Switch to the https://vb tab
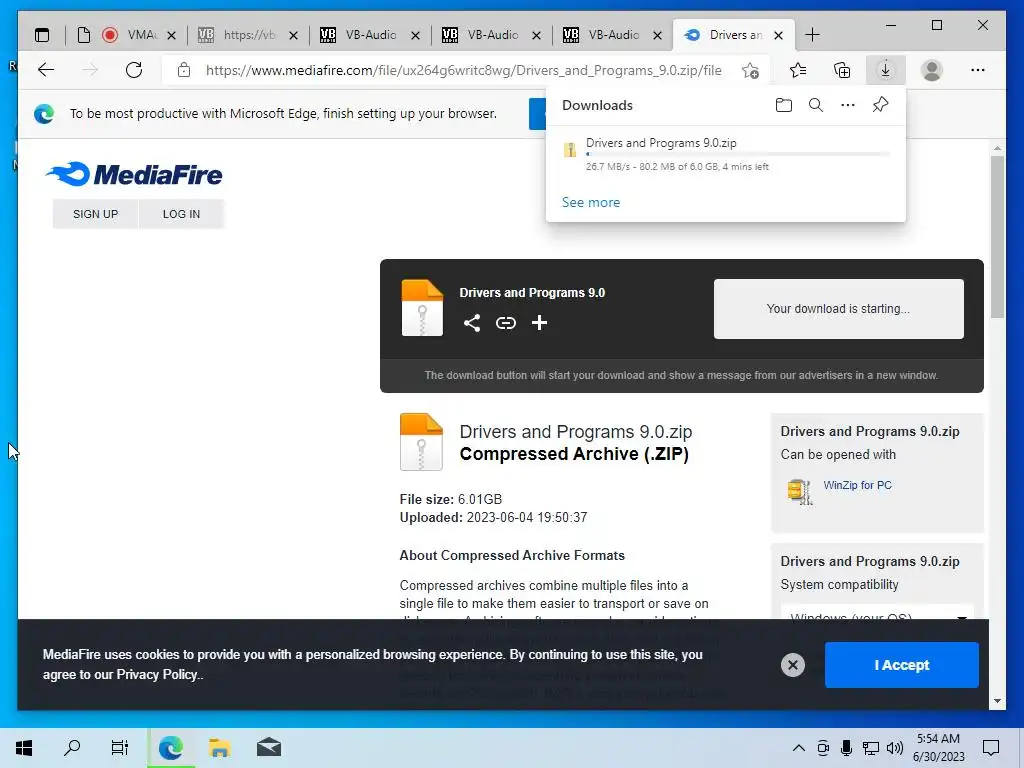Screen dimensions: 1024x768 [x=249, y=35]
